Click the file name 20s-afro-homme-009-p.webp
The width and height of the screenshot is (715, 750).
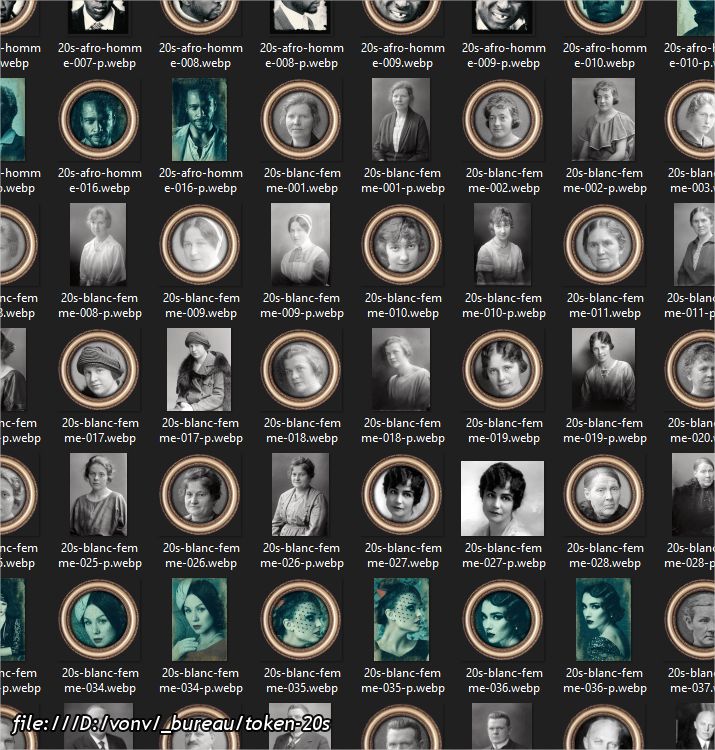504,55
